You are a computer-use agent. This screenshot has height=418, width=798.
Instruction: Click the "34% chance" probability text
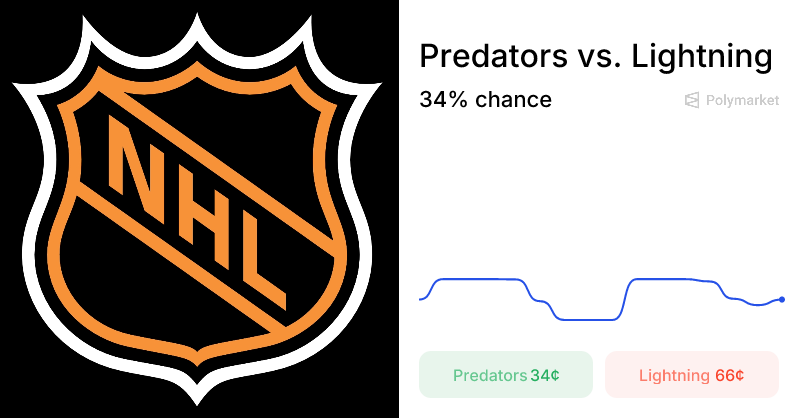(x=485, y=100)
